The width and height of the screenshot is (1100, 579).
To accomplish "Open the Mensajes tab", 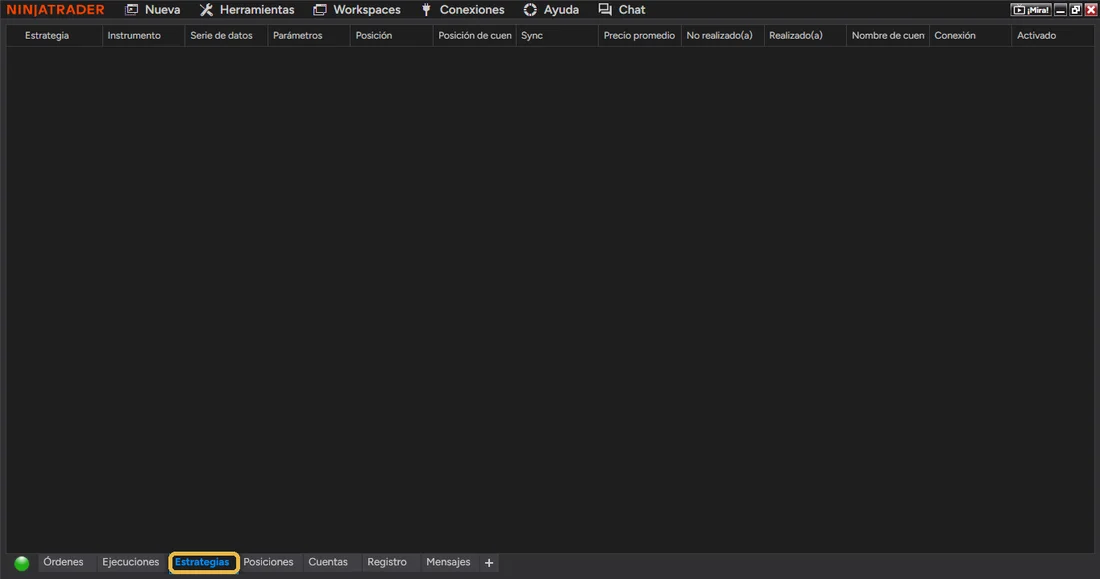I will click(448, 562).
